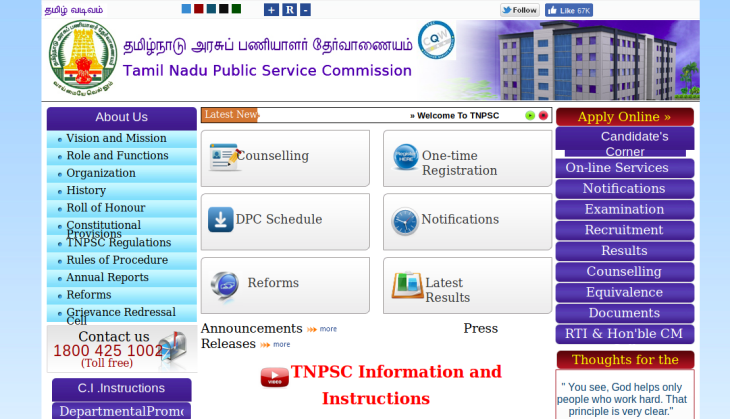This screenshot has height=419, width=730.
Task: Click the Latest News label
Action: coord(230,115)
